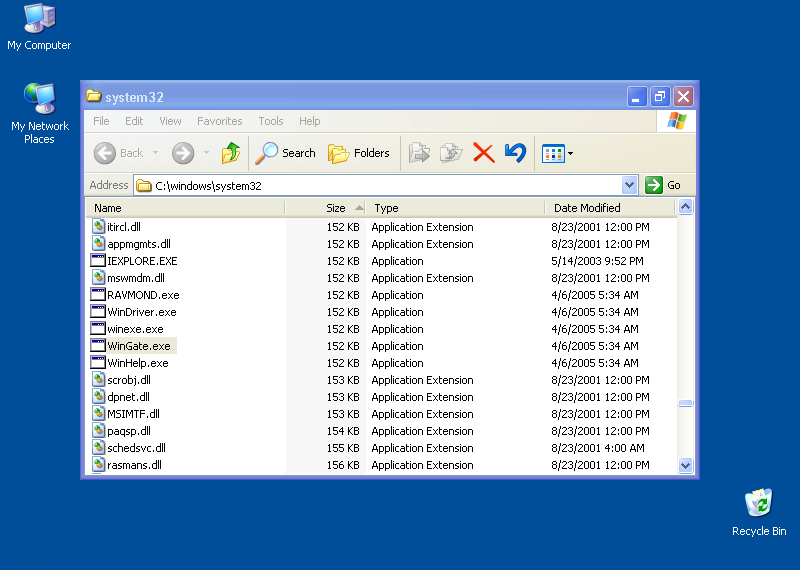Click the Undo toolbar icon

pyautogui.click(x=515, y=153)
